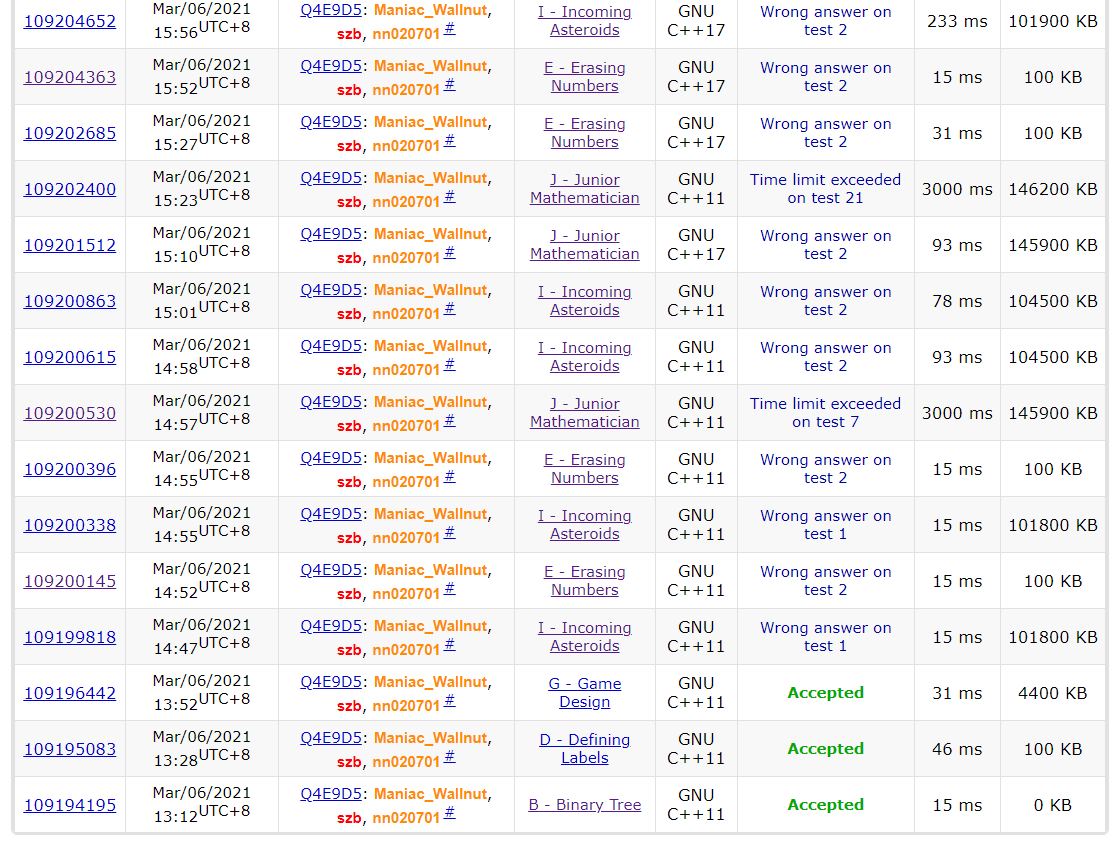This screenshot has height=845, width=1114.
Task: Open submission 109204652
Action: coord(69,21)
